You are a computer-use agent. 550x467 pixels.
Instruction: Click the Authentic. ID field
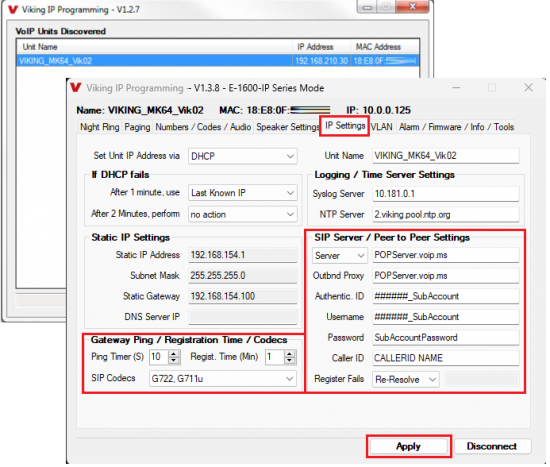coord(445,296)
